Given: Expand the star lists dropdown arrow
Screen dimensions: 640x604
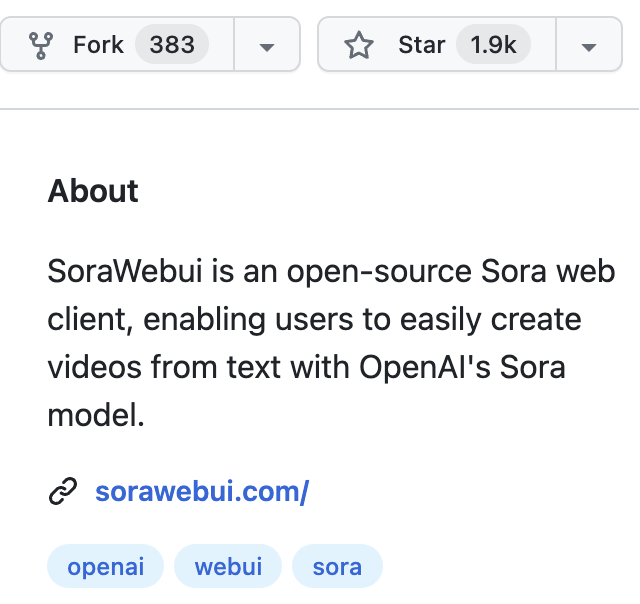Looking at the screenshot, I should tap(589, 47).
